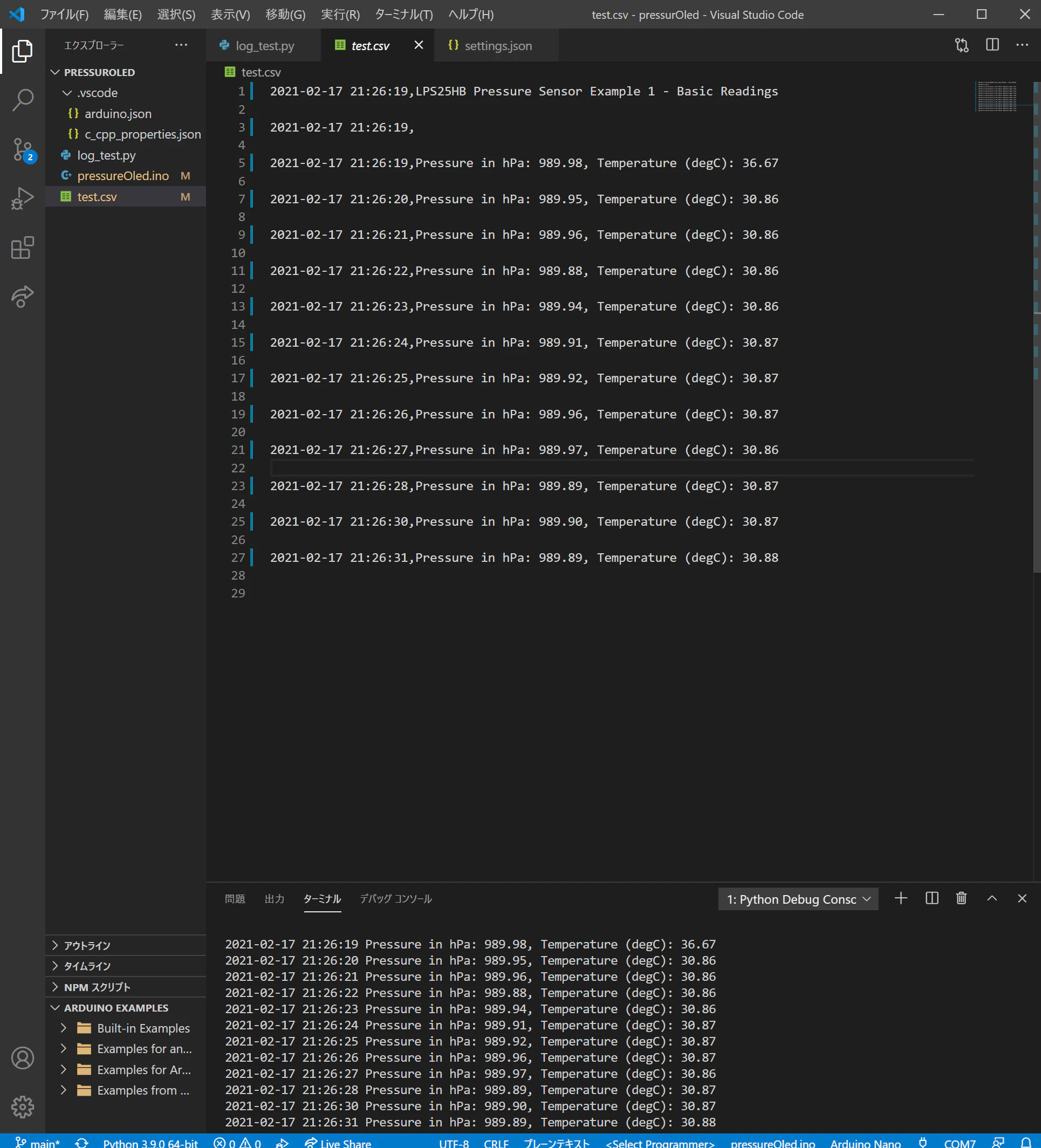The width and height of the screenshot is (1041, 1148).
Task: Click the Live Share status bar button
Action: pyautogui.click(x=338, y=1142)
